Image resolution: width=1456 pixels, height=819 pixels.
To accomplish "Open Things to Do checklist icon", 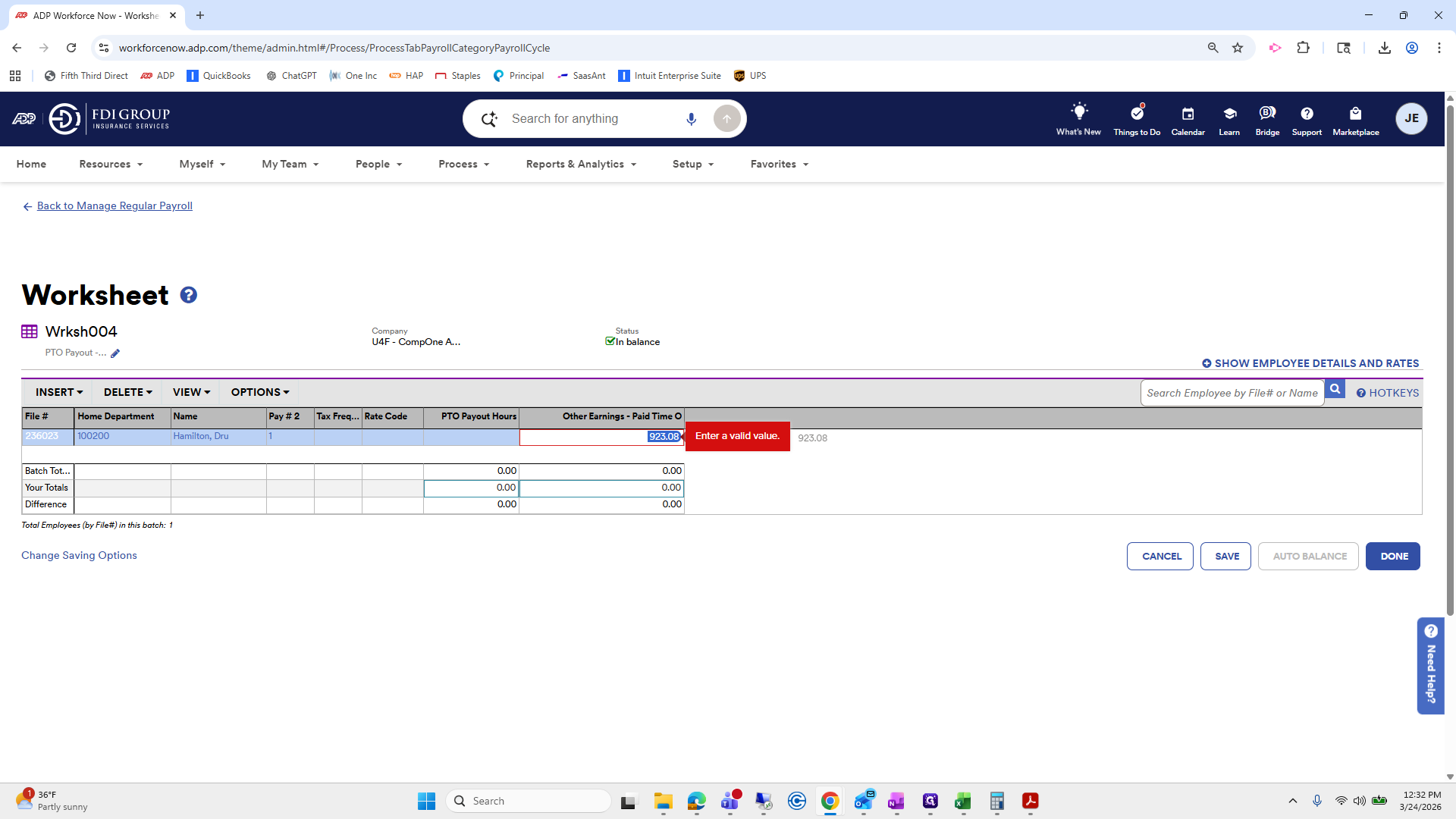I will pos(1137,114).
